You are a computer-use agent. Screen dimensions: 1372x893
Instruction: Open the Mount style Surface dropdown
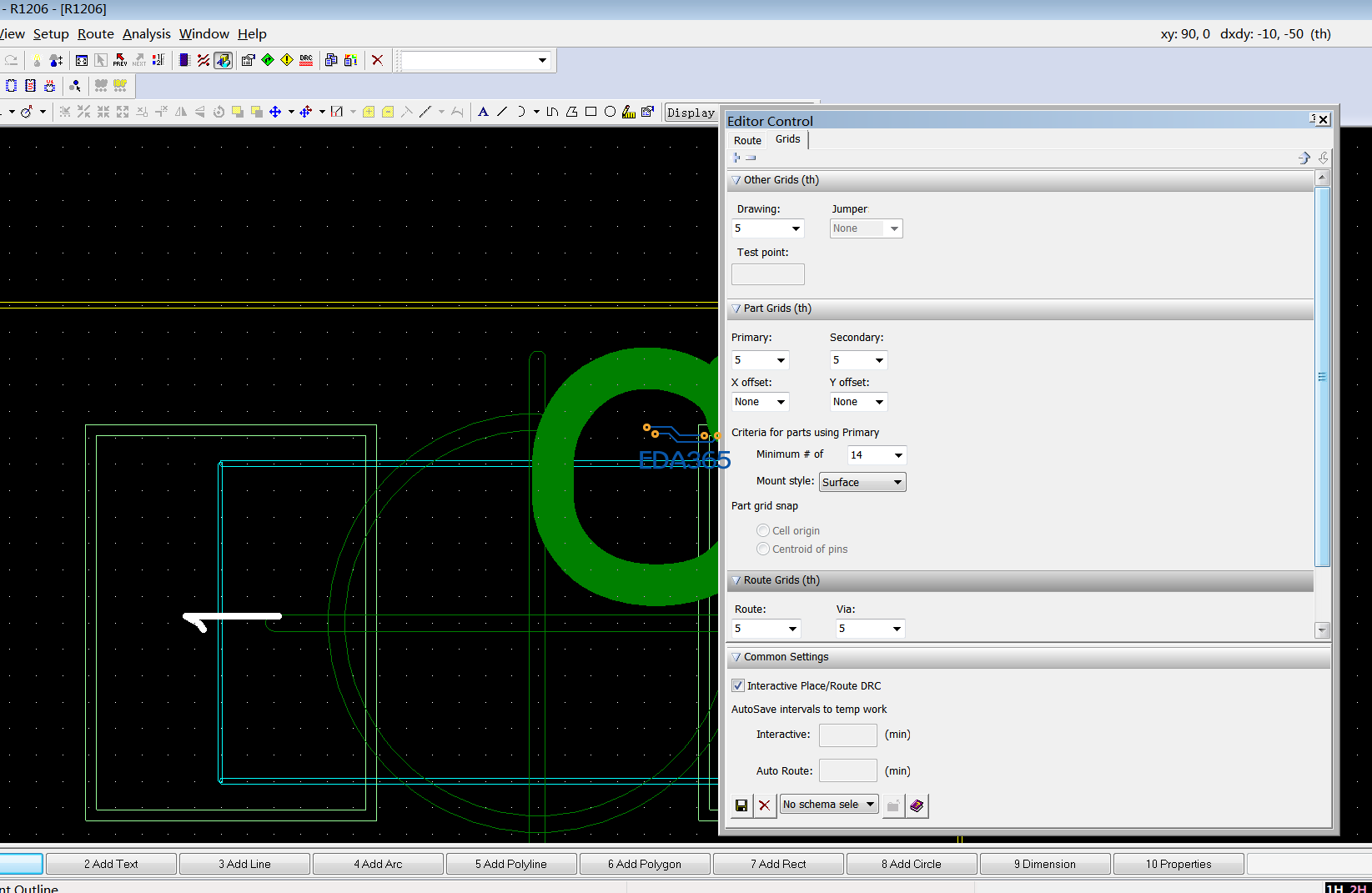click(862, 482)
